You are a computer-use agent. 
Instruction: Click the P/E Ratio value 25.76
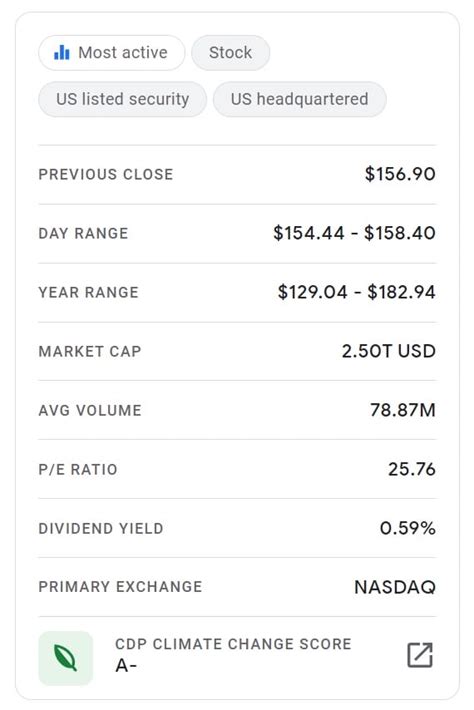tap(412, 469)
